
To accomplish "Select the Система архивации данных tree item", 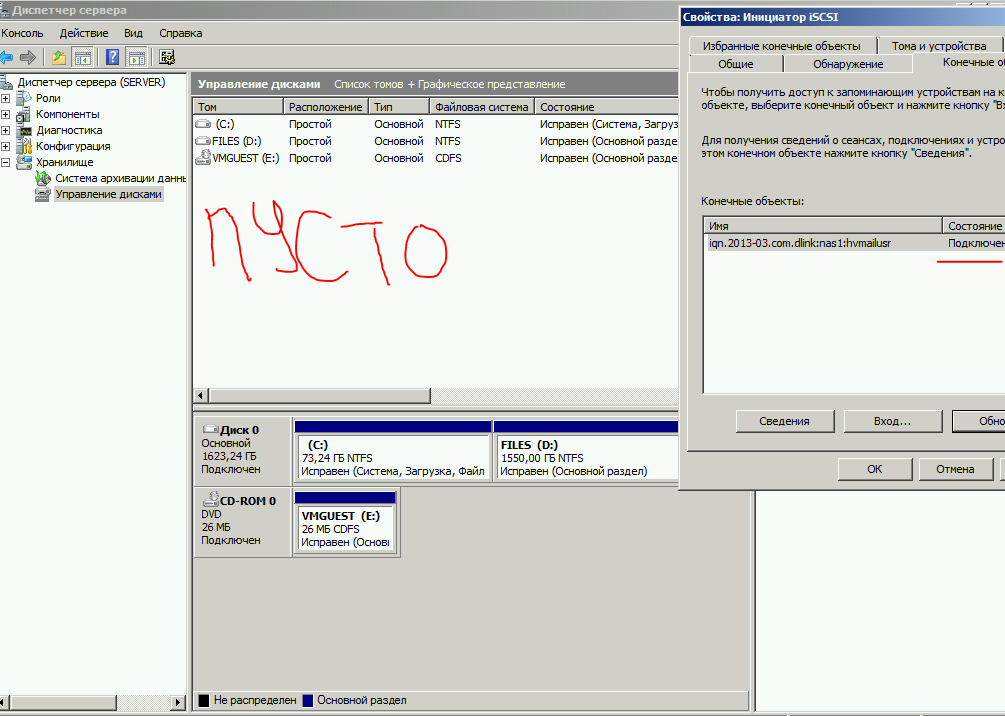I will click(x=120, y=178).
